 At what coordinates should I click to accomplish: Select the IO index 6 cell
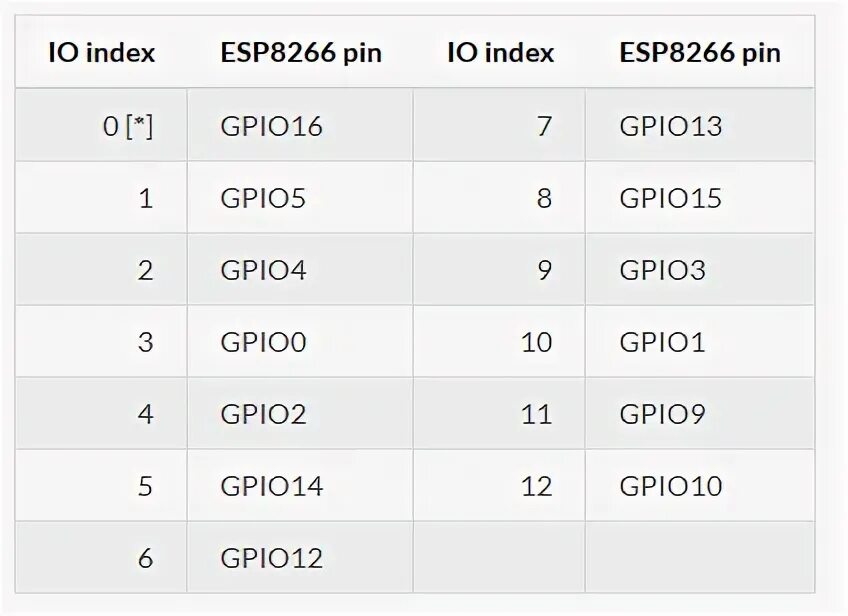tap(101, 557)
